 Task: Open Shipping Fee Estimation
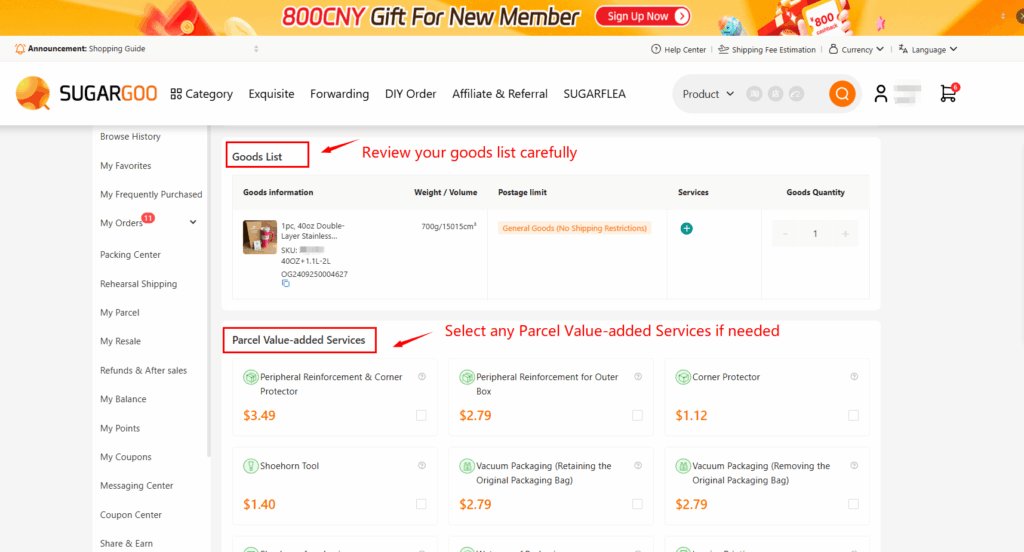point(767,50)
